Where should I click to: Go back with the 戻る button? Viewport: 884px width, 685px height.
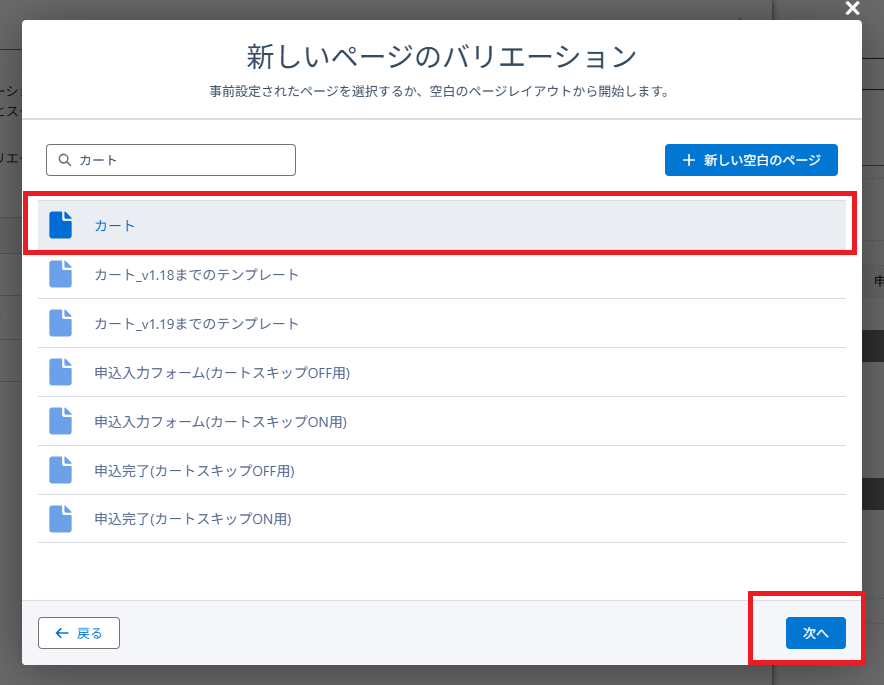point(79,633)
